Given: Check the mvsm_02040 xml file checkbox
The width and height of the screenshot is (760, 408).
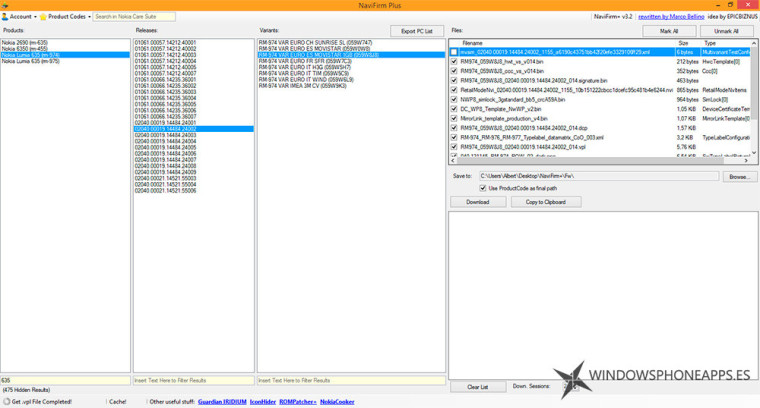Looking at the screenshot, I should point(454,52).
